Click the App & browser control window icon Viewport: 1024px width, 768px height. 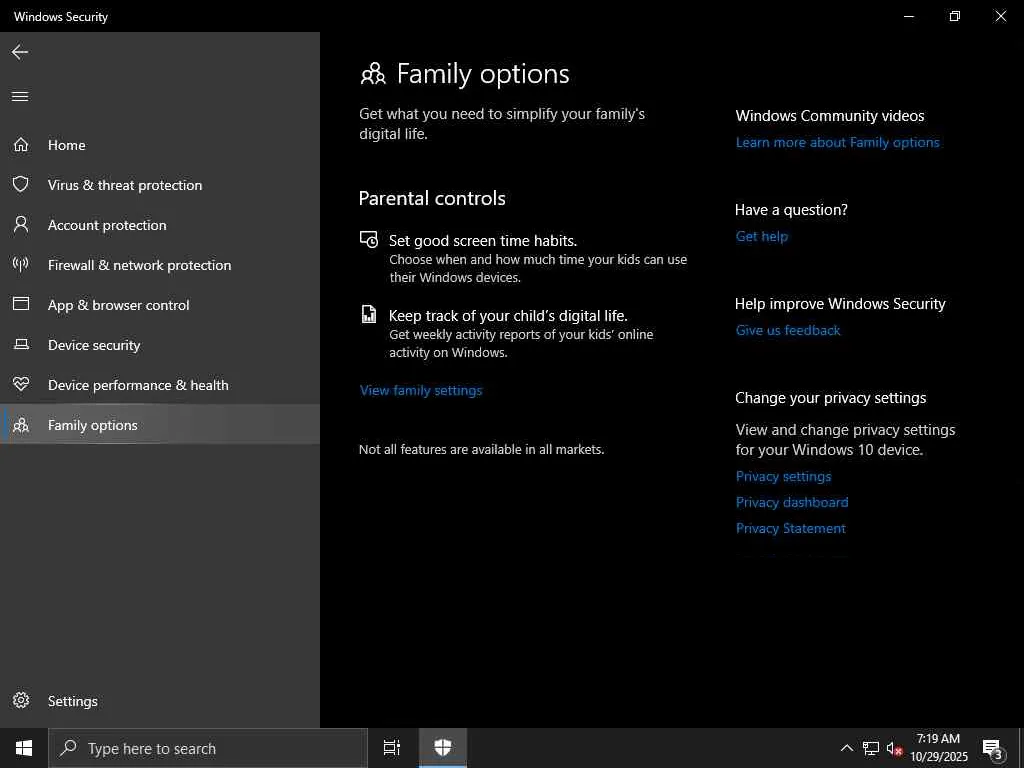[x=21, y=304]
